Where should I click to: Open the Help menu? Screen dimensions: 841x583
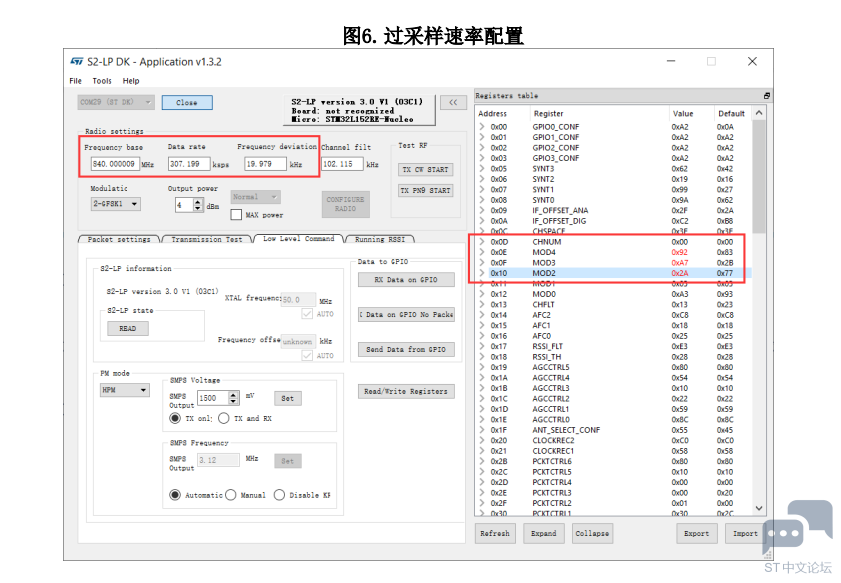131,81
